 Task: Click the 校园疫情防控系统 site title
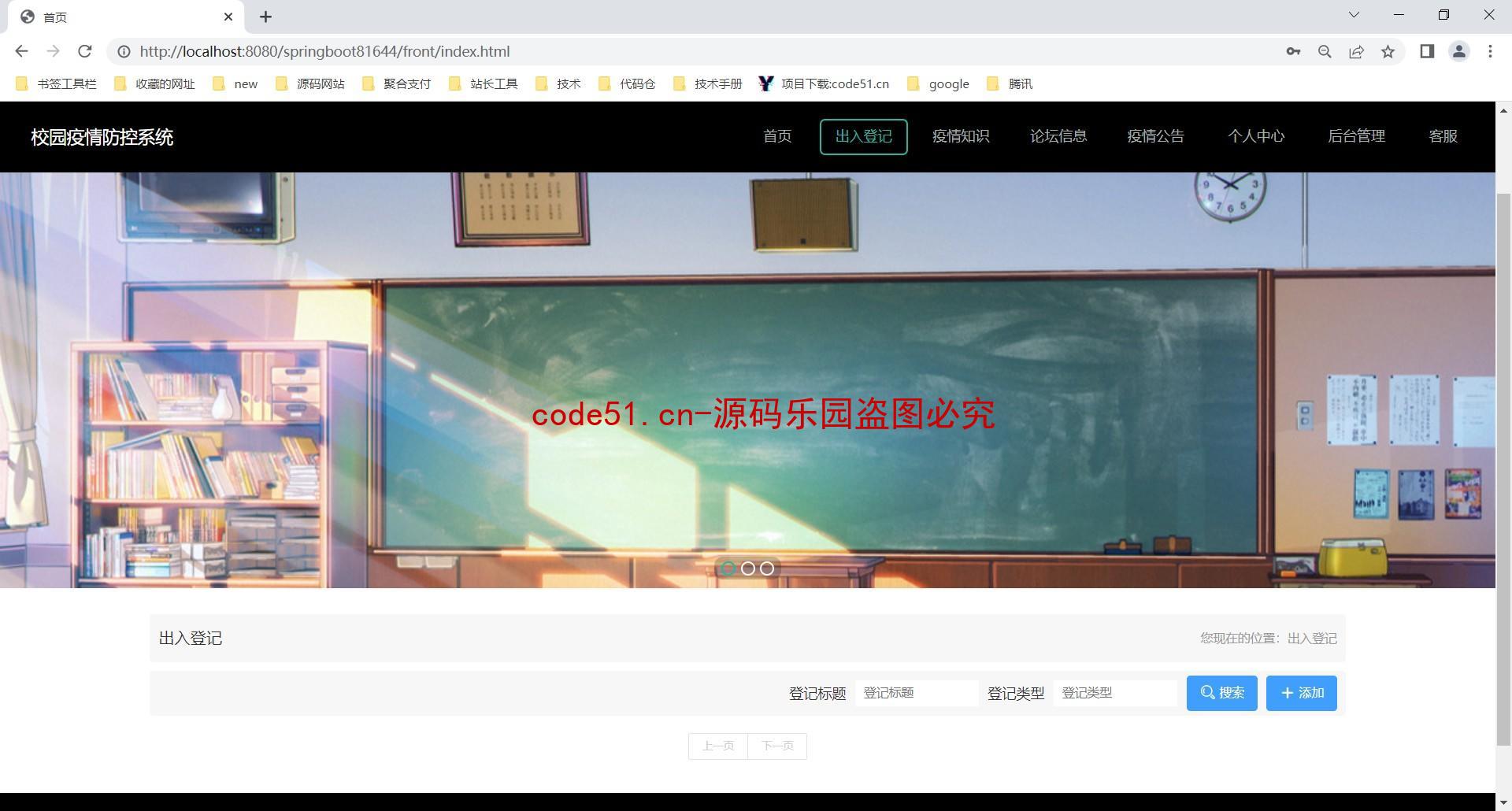[x=102, y=137]
